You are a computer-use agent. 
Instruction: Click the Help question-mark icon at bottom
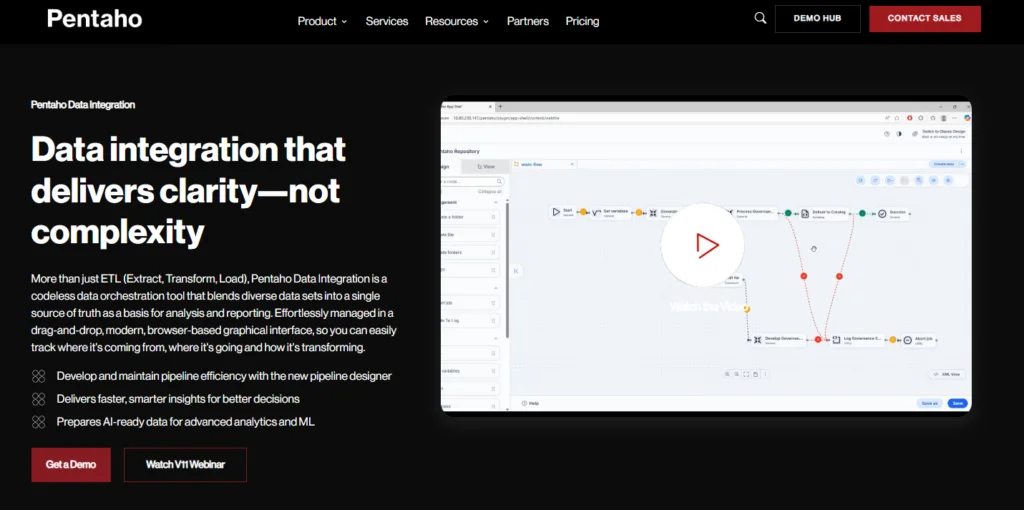[x=524, y=404]
